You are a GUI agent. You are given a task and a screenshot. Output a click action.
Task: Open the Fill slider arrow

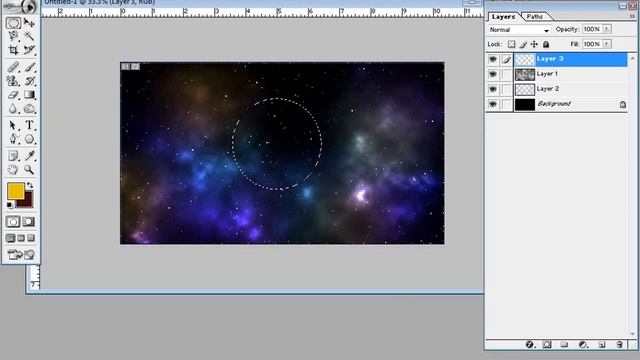point(607,44)
